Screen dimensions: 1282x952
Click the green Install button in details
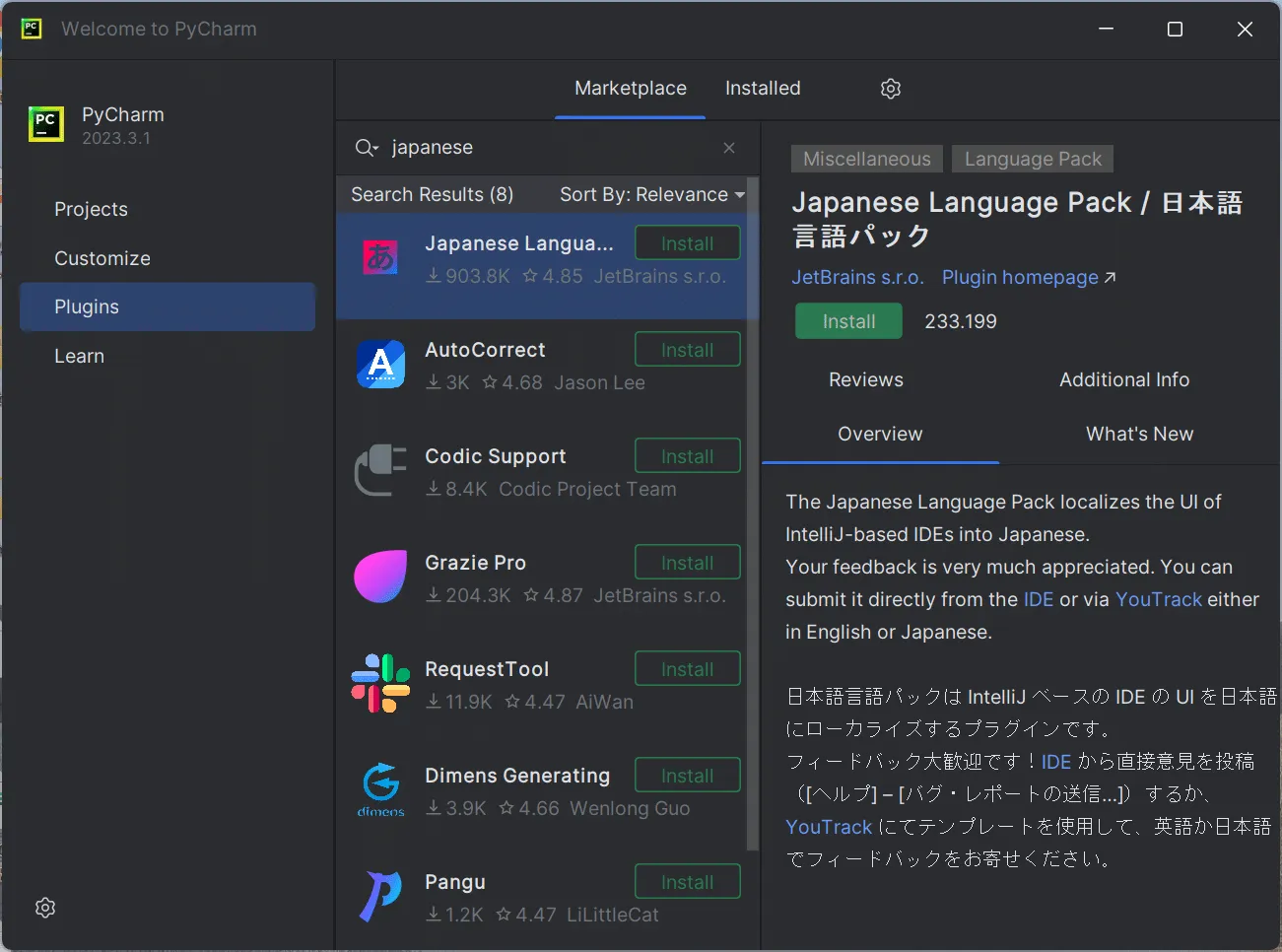(x=848, y=321)
